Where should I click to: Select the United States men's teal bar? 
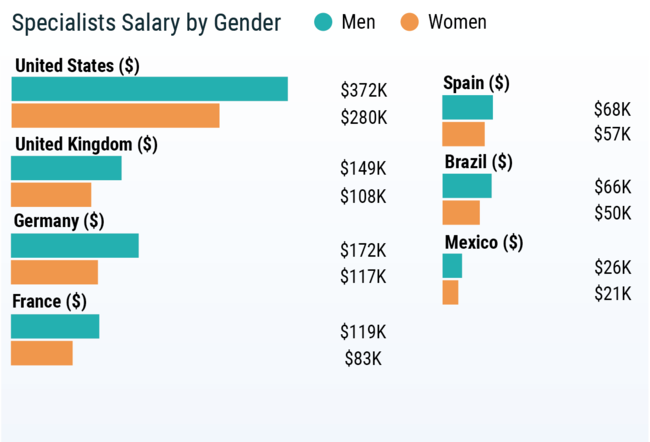point(150,89)
